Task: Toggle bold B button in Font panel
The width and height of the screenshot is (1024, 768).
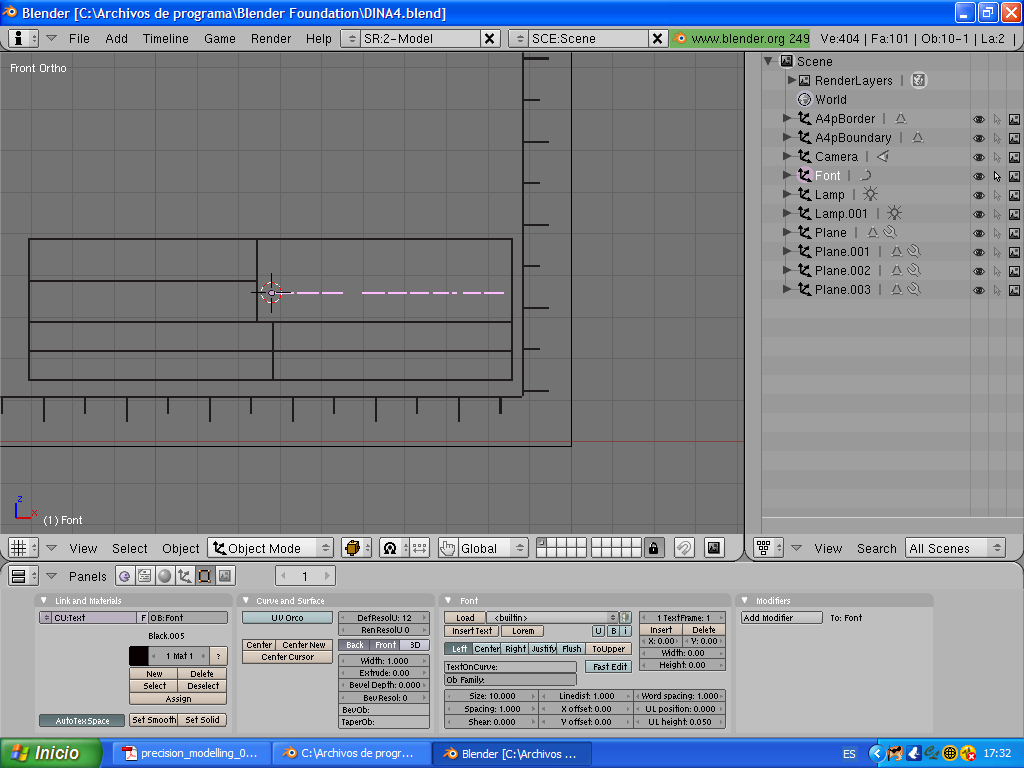Action: (x=613, y=631)
